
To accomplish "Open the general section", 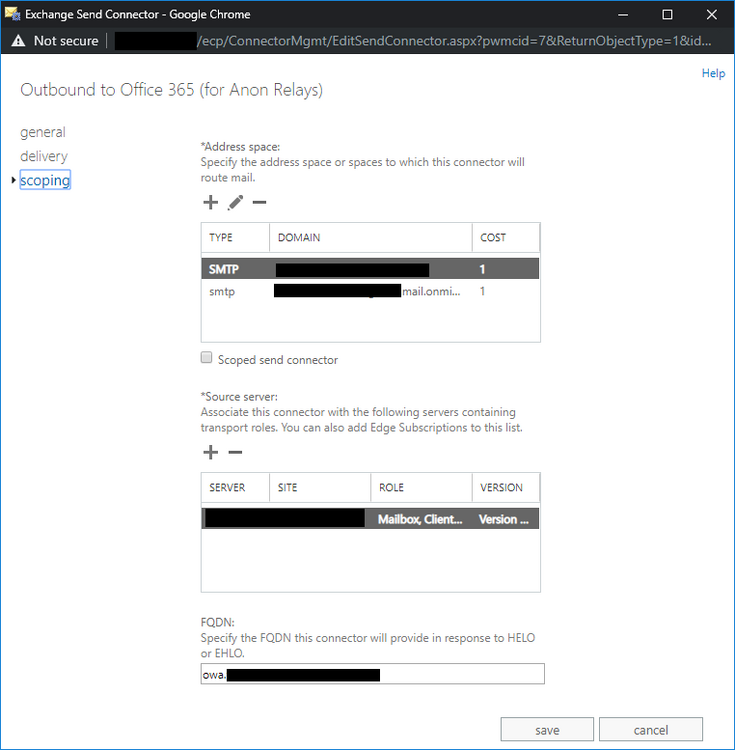I will (43, 132).
